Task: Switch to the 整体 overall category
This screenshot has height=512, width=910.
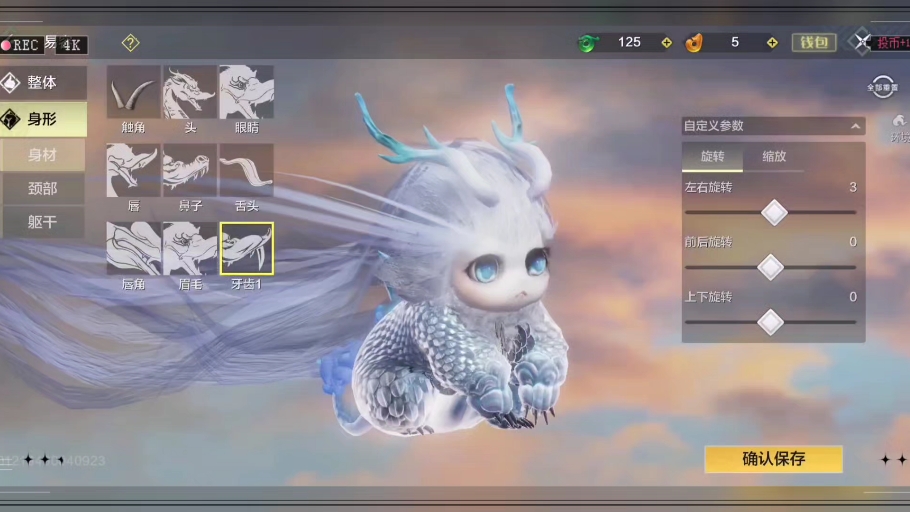Action: click(44, 82)
